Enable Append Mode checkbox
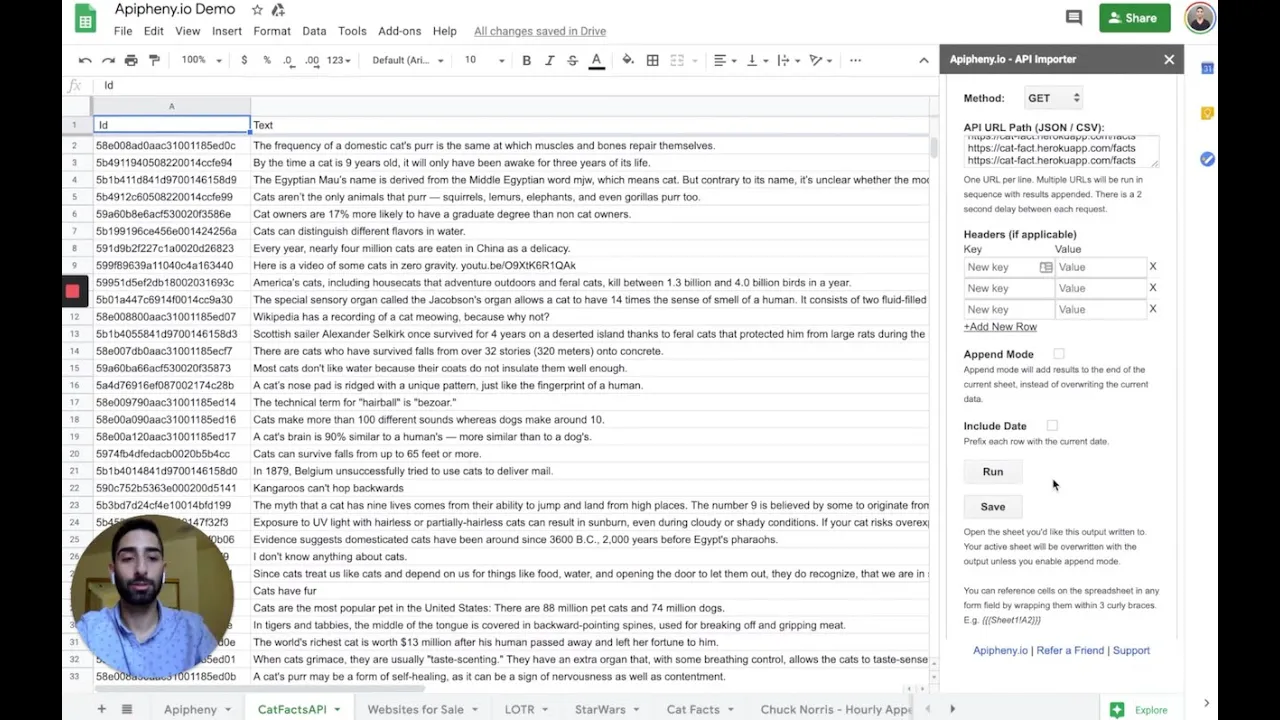Screen dimensions: 1280x720 [x=1058, y=354]
